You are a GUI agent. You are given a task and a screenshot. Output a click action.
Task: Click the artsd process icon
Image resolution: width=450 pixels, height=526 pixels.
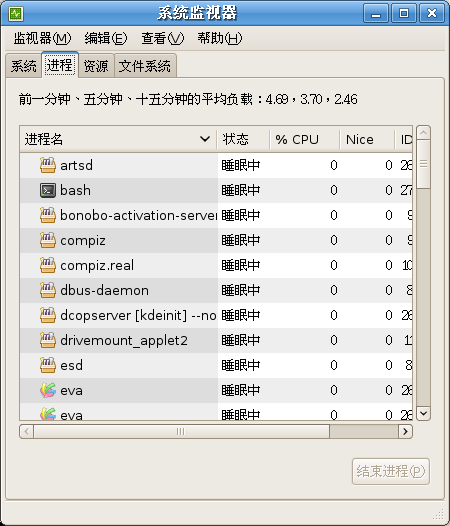click(x=48, y=165)
